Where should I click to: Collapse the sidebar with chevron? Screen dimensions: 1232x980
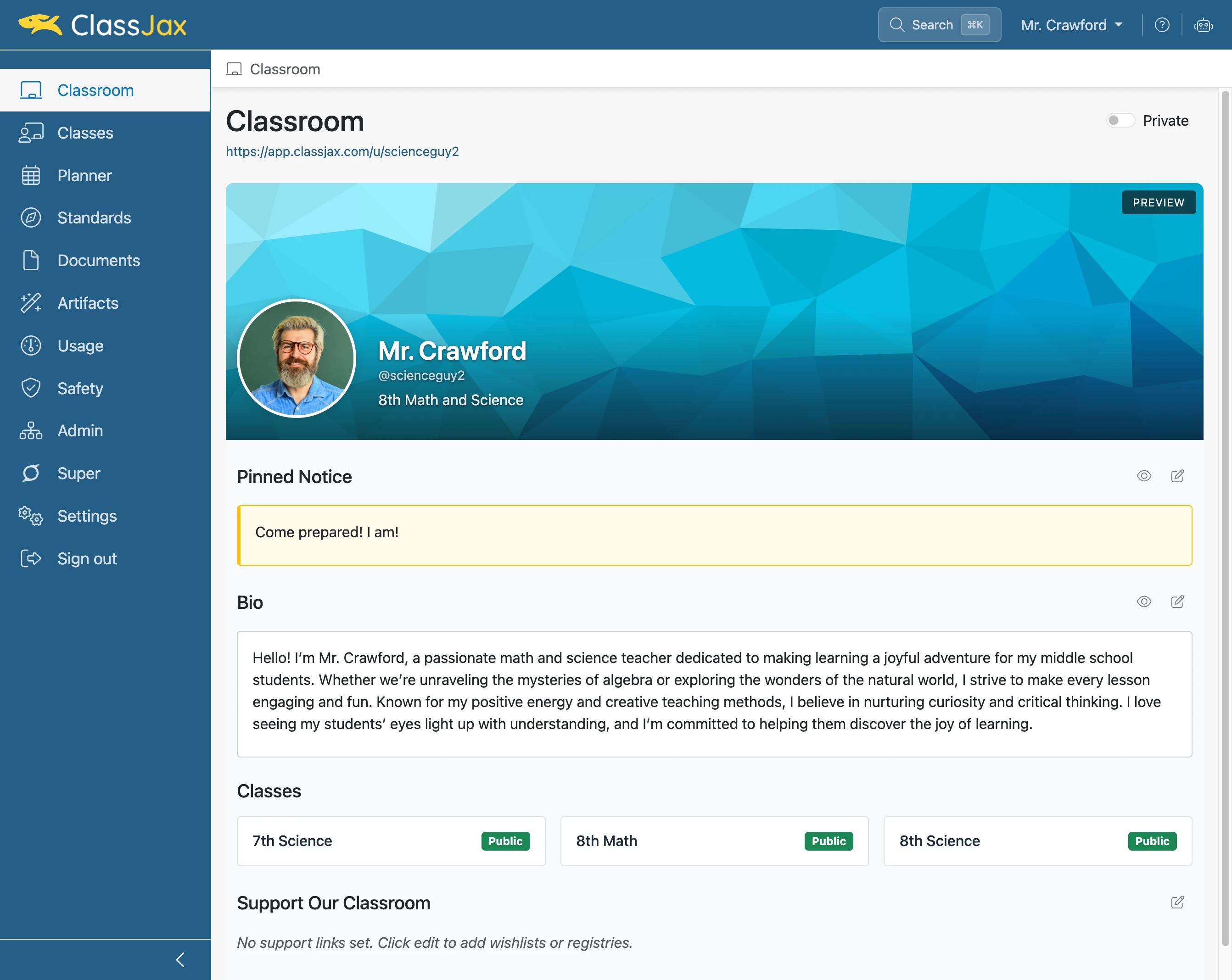pyautogui.click(x=180, y=959)
